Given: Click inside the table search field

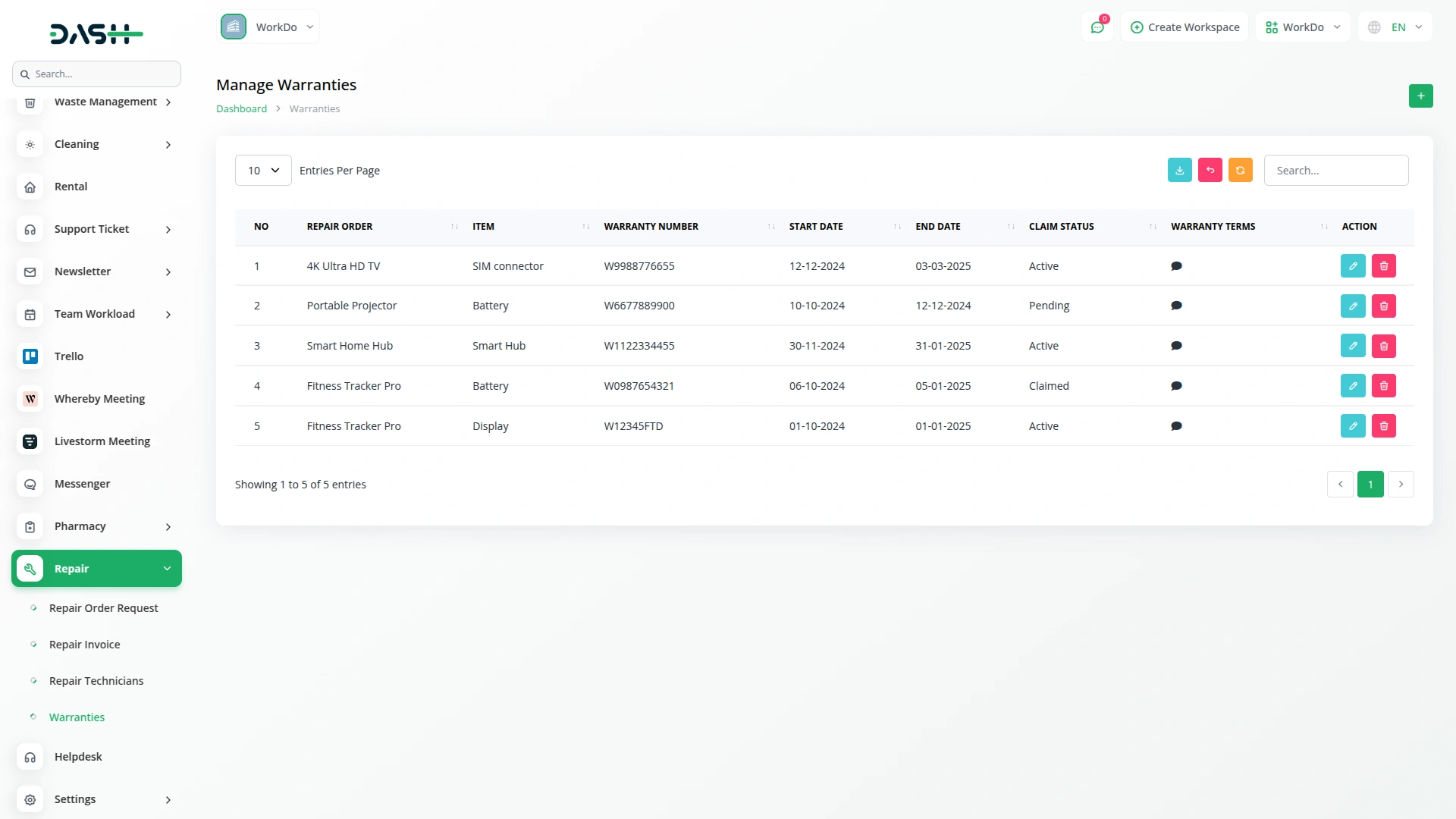Looking at the screenshot, I should point(1336,170).
